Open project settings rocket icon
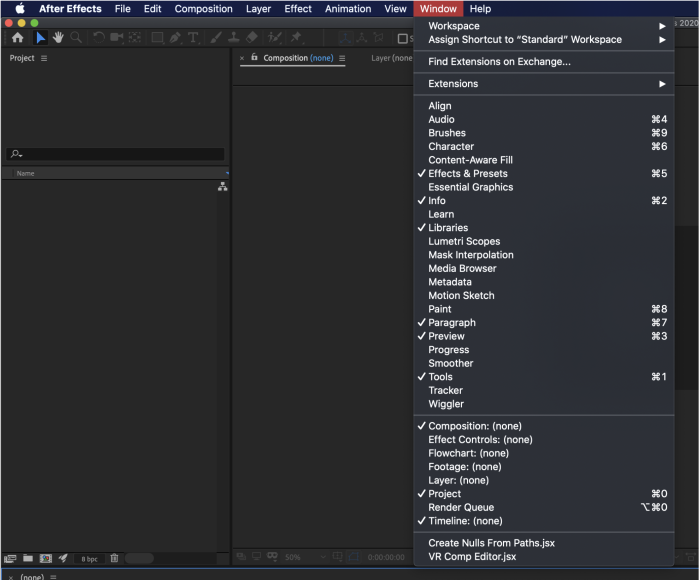 [63, 558]
